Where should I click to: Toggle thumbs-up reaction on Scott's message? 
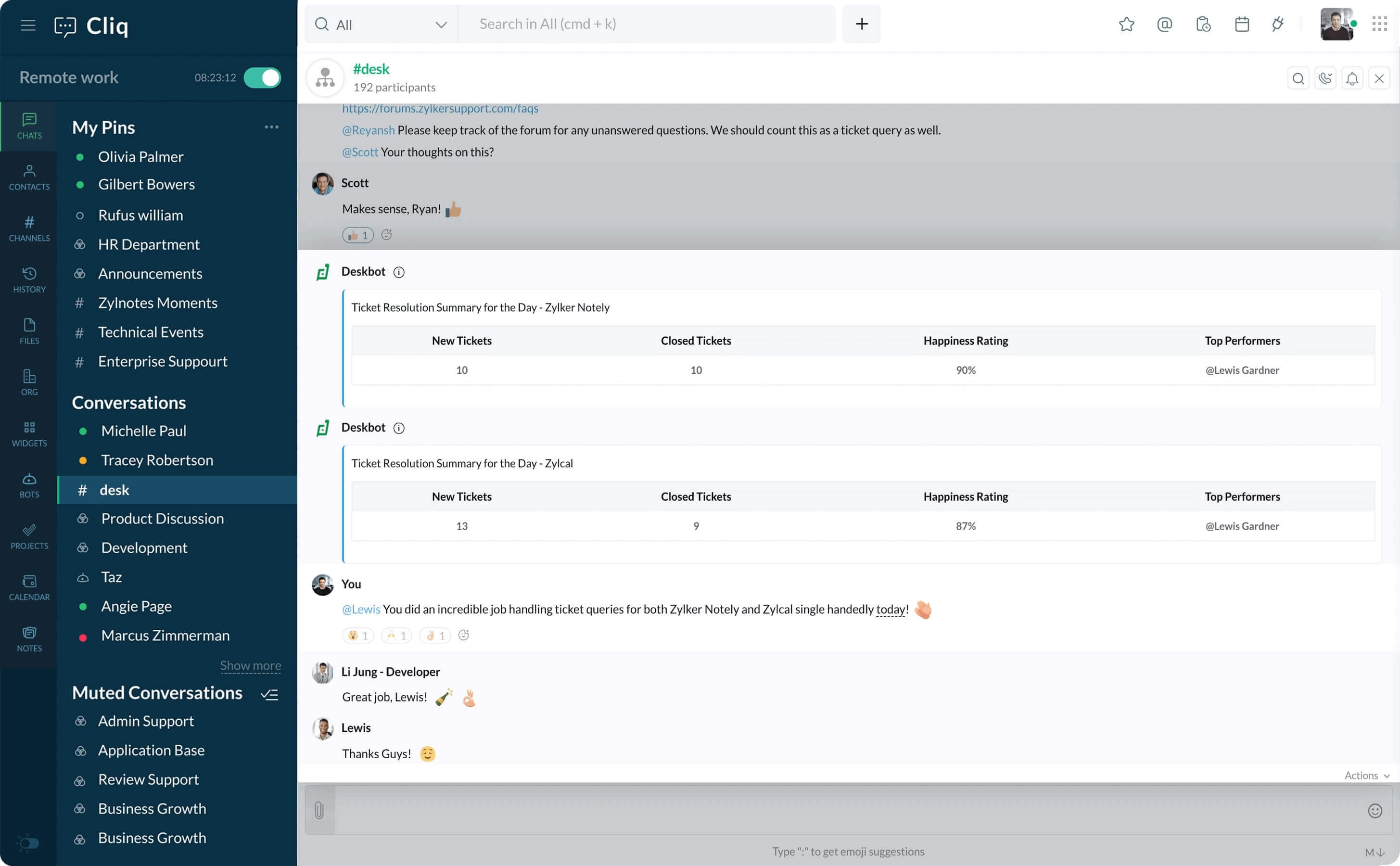[x=358, y=235]
